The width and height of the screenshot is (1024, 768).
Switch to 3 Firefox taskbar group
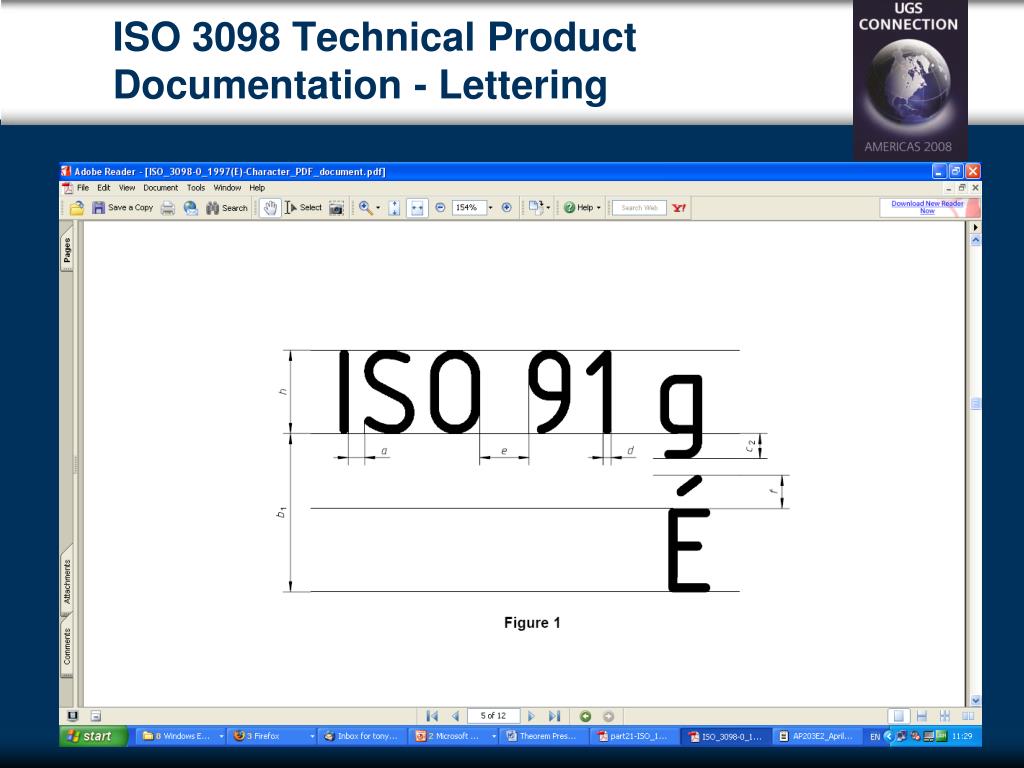click(x=274, y=736)
